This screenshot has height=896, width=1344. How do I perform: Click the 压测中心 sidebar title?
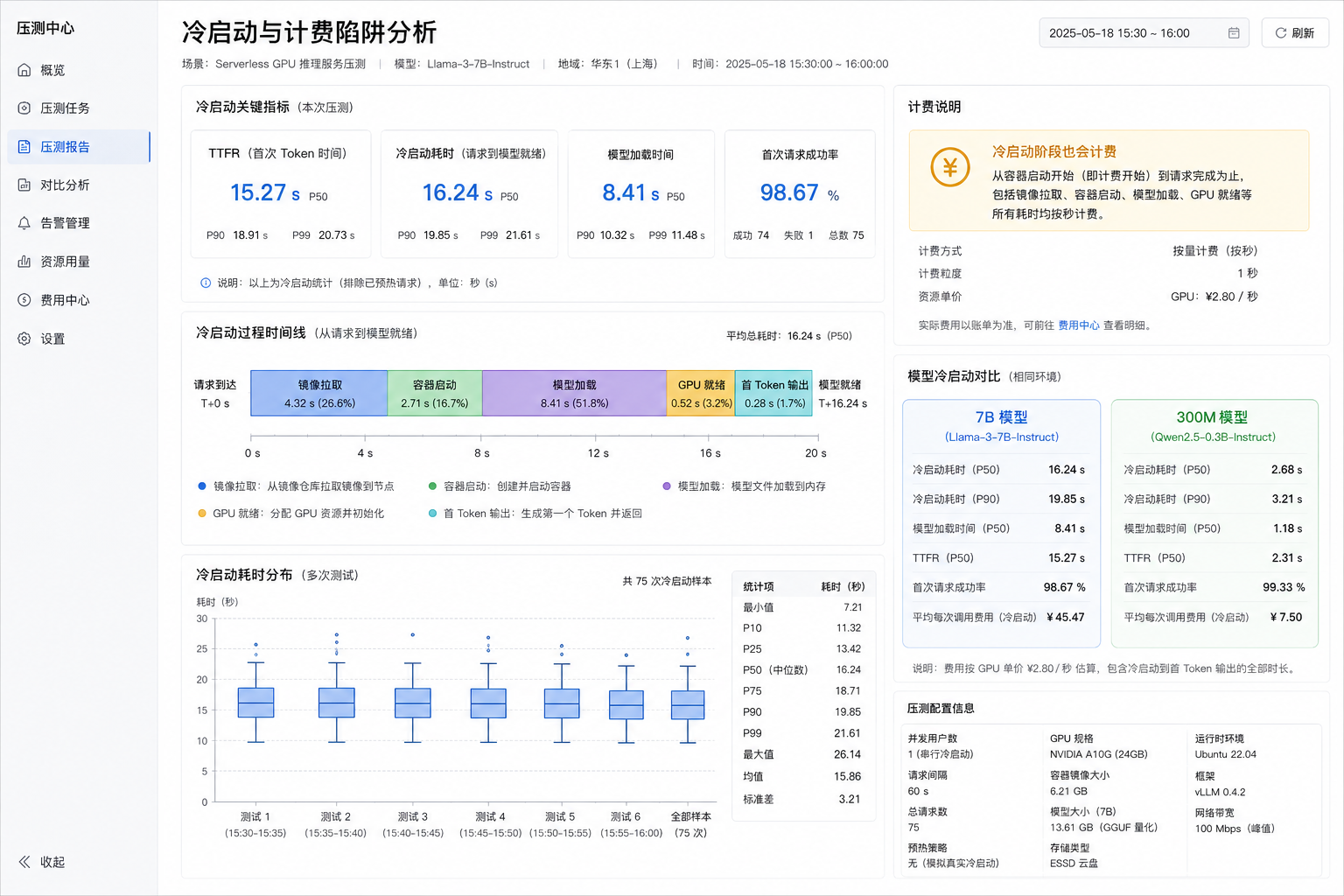click(x=45, y=28)
